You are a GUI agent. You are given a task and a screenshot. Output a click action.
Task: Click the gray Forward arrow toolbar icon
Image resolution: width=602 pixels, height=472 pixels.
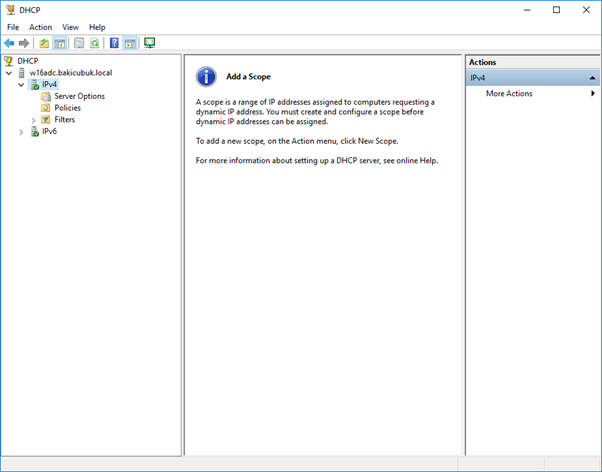pos(24,43)
